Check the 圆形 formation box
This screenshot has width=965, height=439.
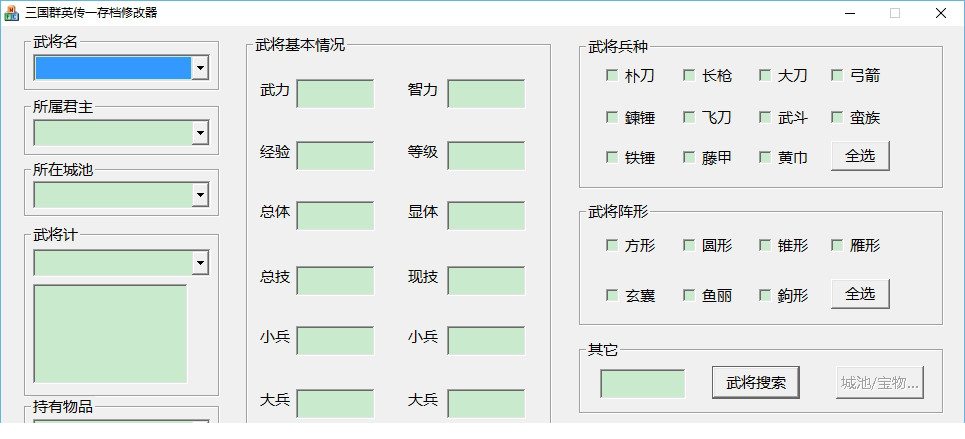tap(689, 245)
